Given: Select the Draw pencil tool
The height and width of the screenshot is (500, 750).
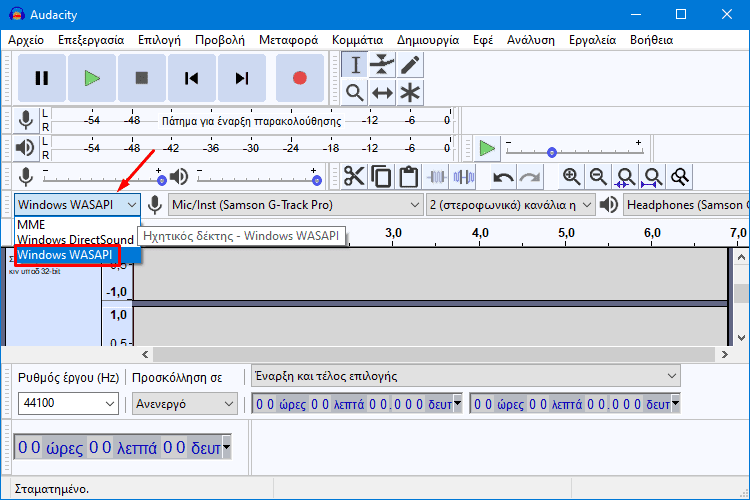Looking at the screenshot, I should pos(409,65).
